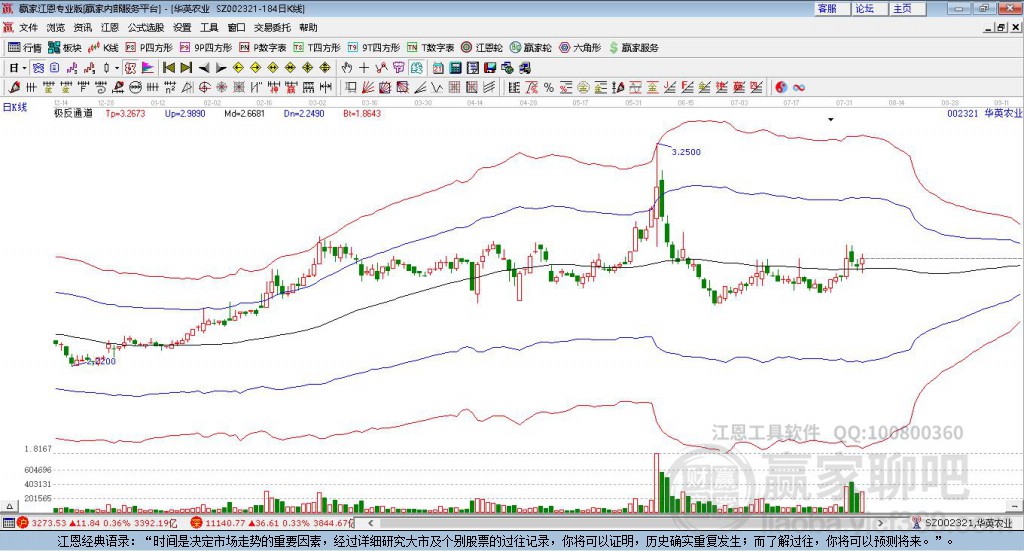Open the 设置 menu

tap(182, 27)
